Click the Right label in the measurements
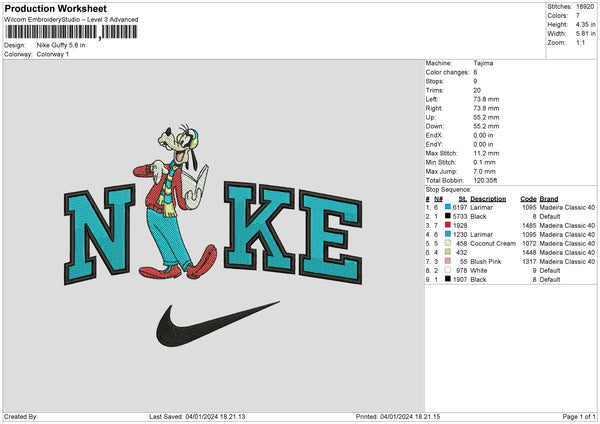600x424 pixels. pyautogui.click(x=434, y=108)
